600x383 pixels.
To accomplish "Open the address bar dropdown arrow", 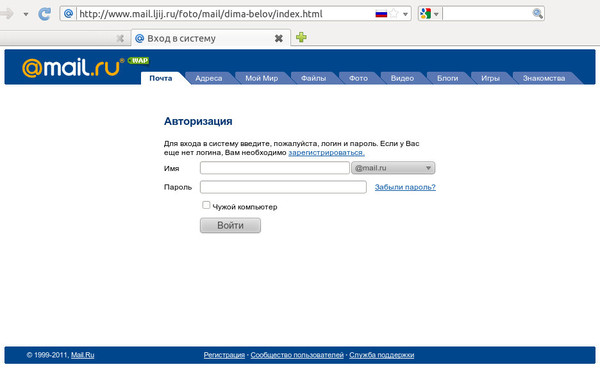I will pos(405,15).
